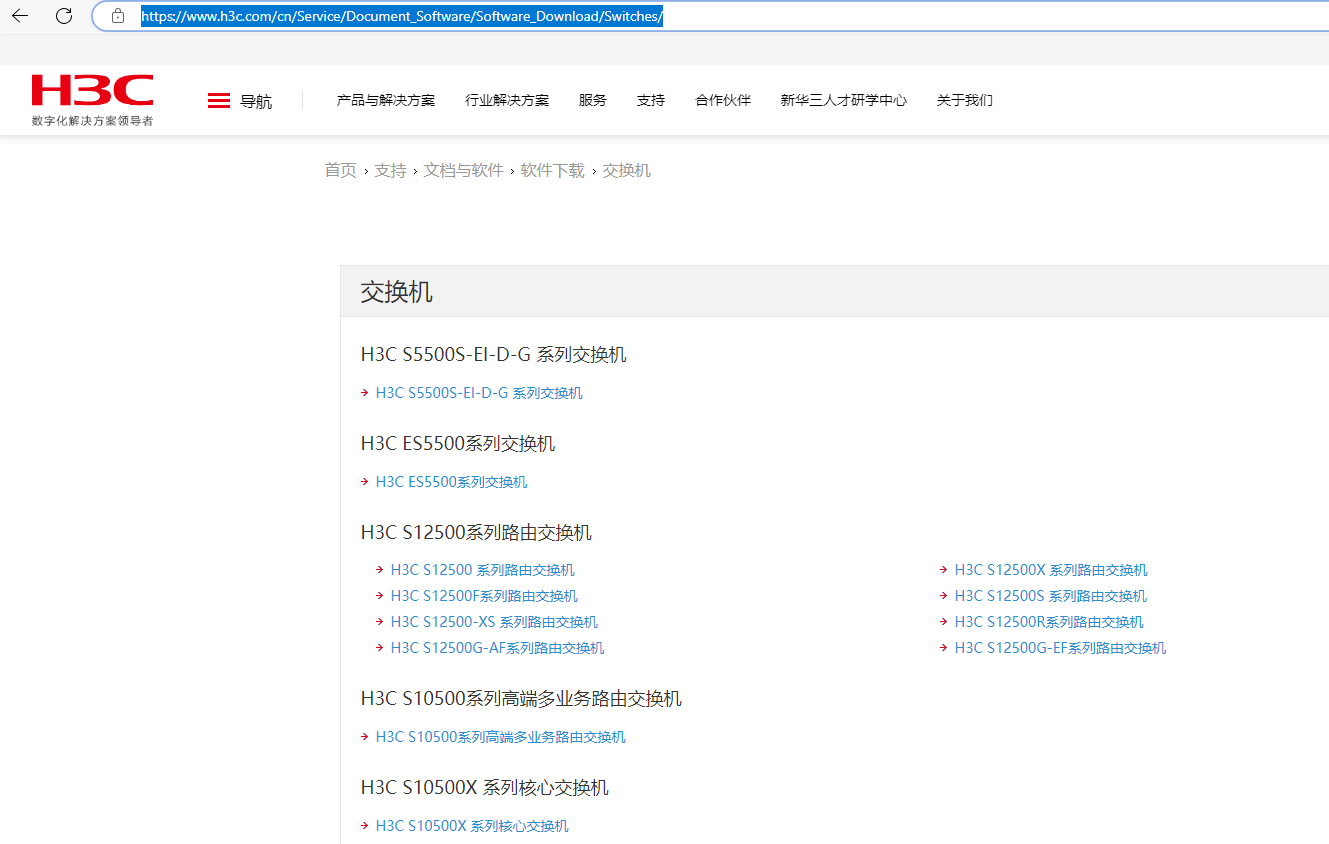This screenshot has width=1329, height=844.
Task: Open H3C S12500X 系列路由交换机 link
Action: pyautogui.click(x=1051, y=570)
